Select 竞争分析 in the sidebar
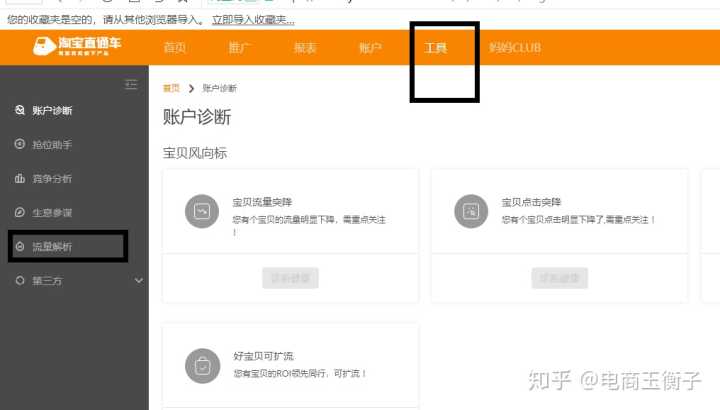Viewport: 720px width, 410px height. click(52, 179)
